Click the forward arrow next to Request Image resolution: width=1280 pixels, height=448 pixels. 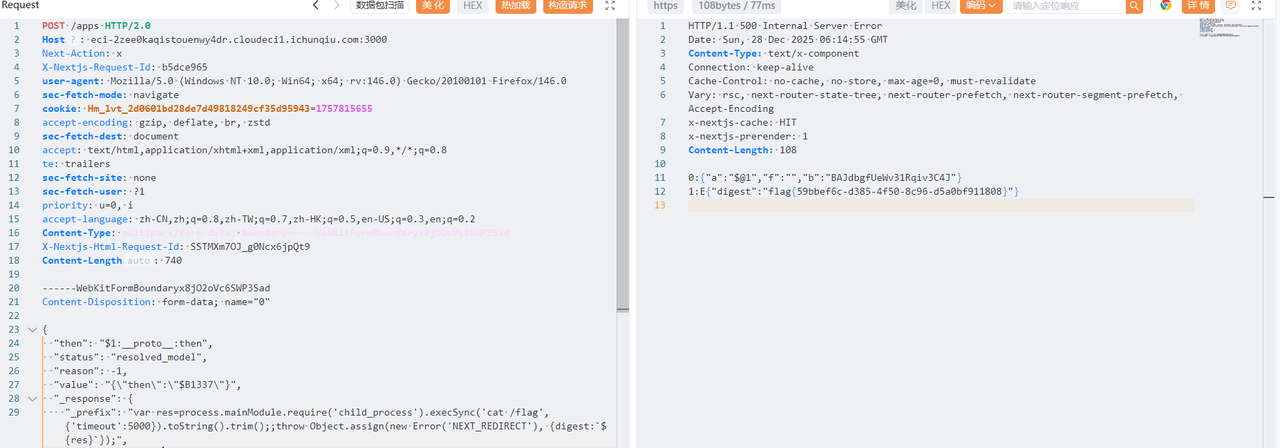tap(339, 6)
